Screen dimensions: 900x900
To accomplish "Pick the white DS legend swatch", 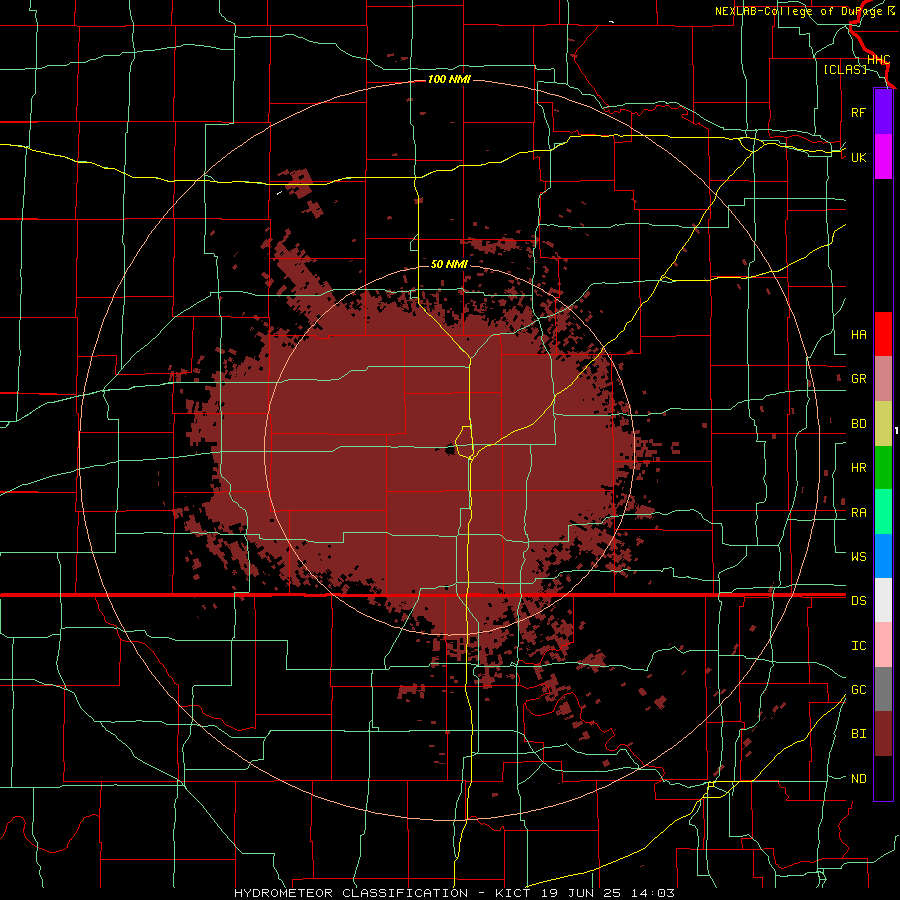I will tap(883, 600).
